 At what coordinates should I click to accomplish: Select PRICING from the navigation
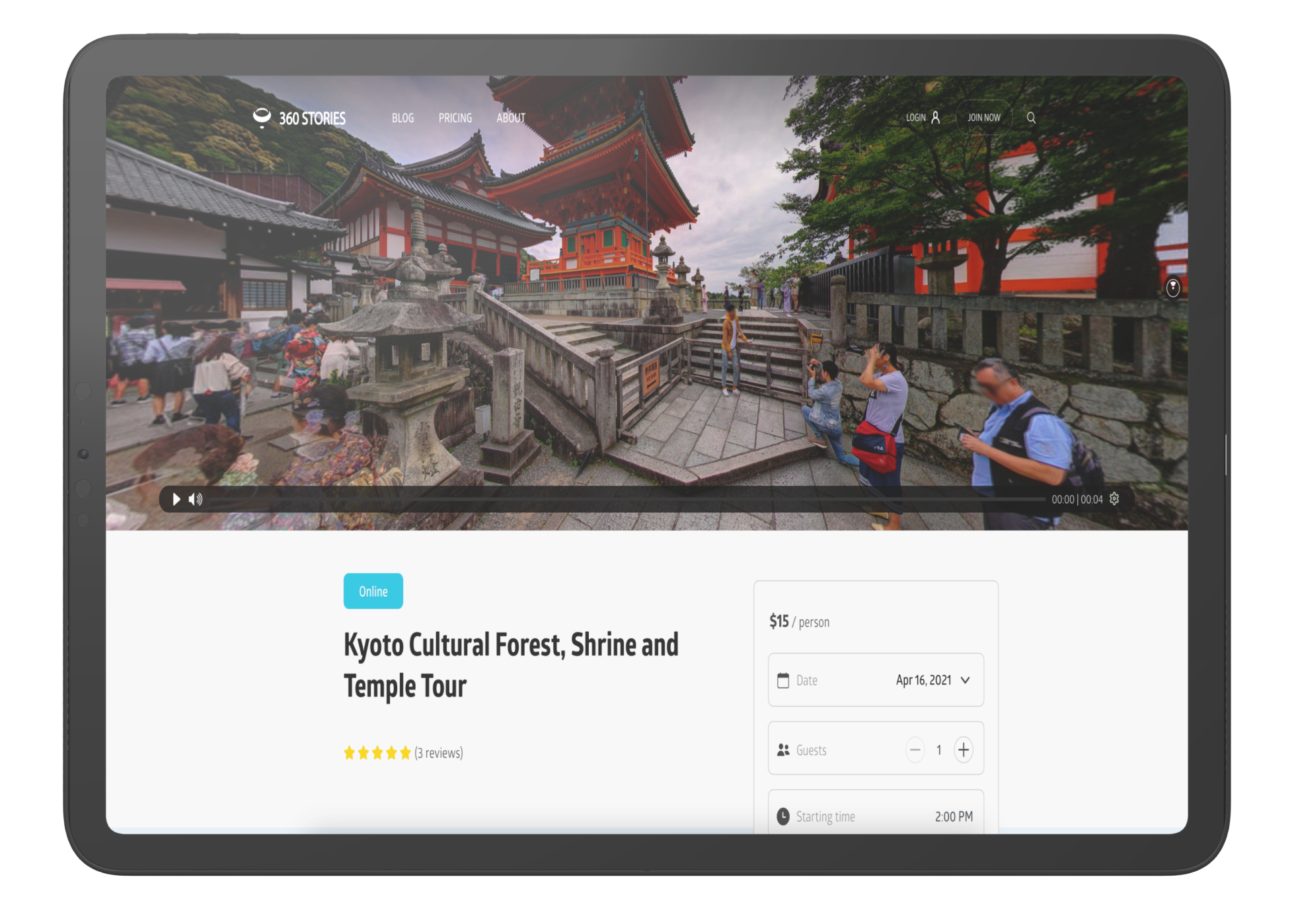click(x=455, y=118)
